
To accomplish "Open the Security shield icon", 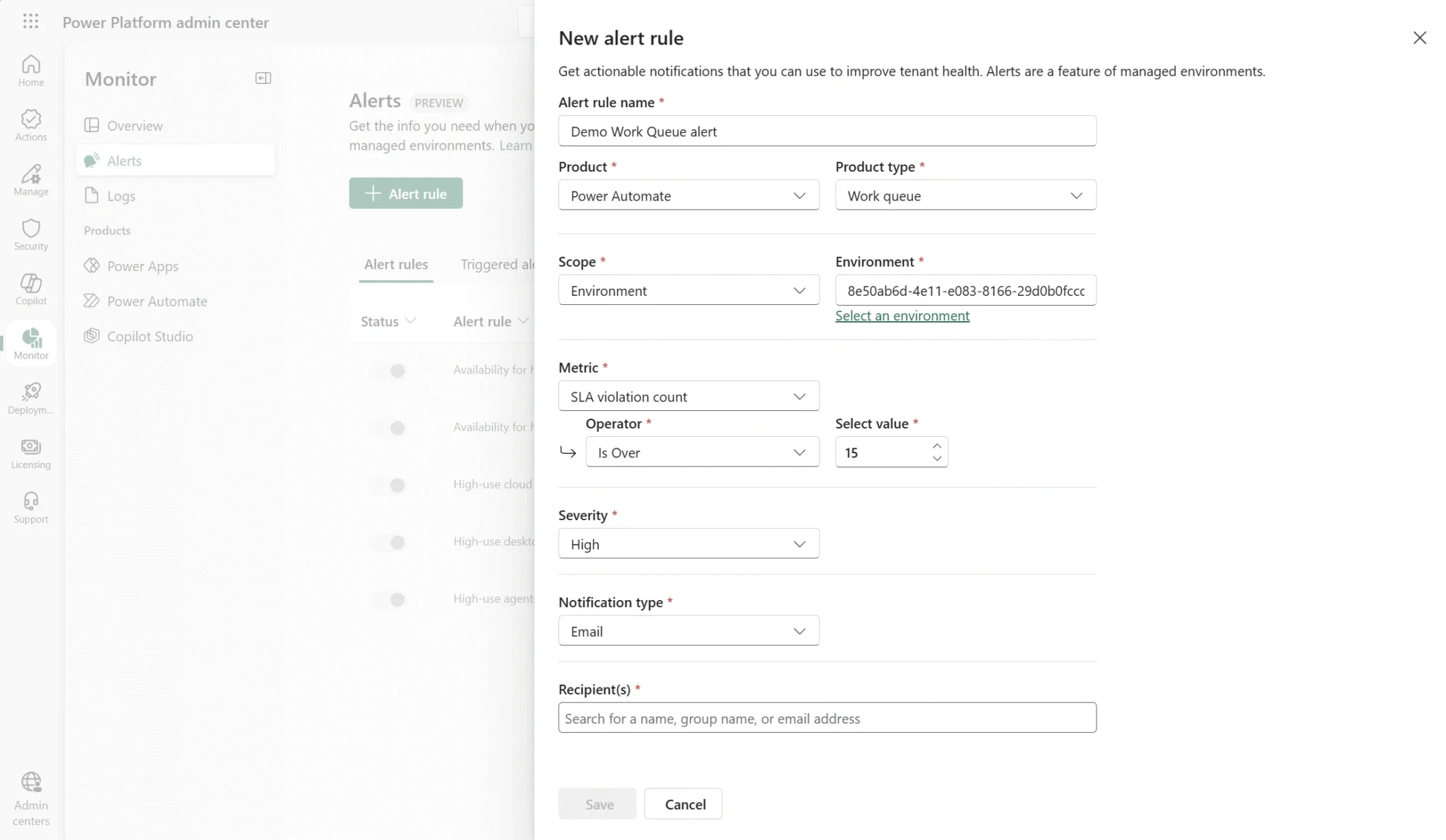I will 31,234.
